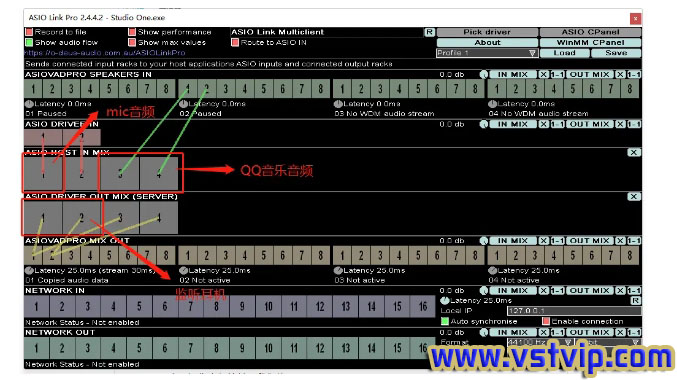The width and height of the screenshot is (677, 380).
Task: Click the latency knob under ASIOVADPRO SPEAKERS IN 01
Action: 29,104
